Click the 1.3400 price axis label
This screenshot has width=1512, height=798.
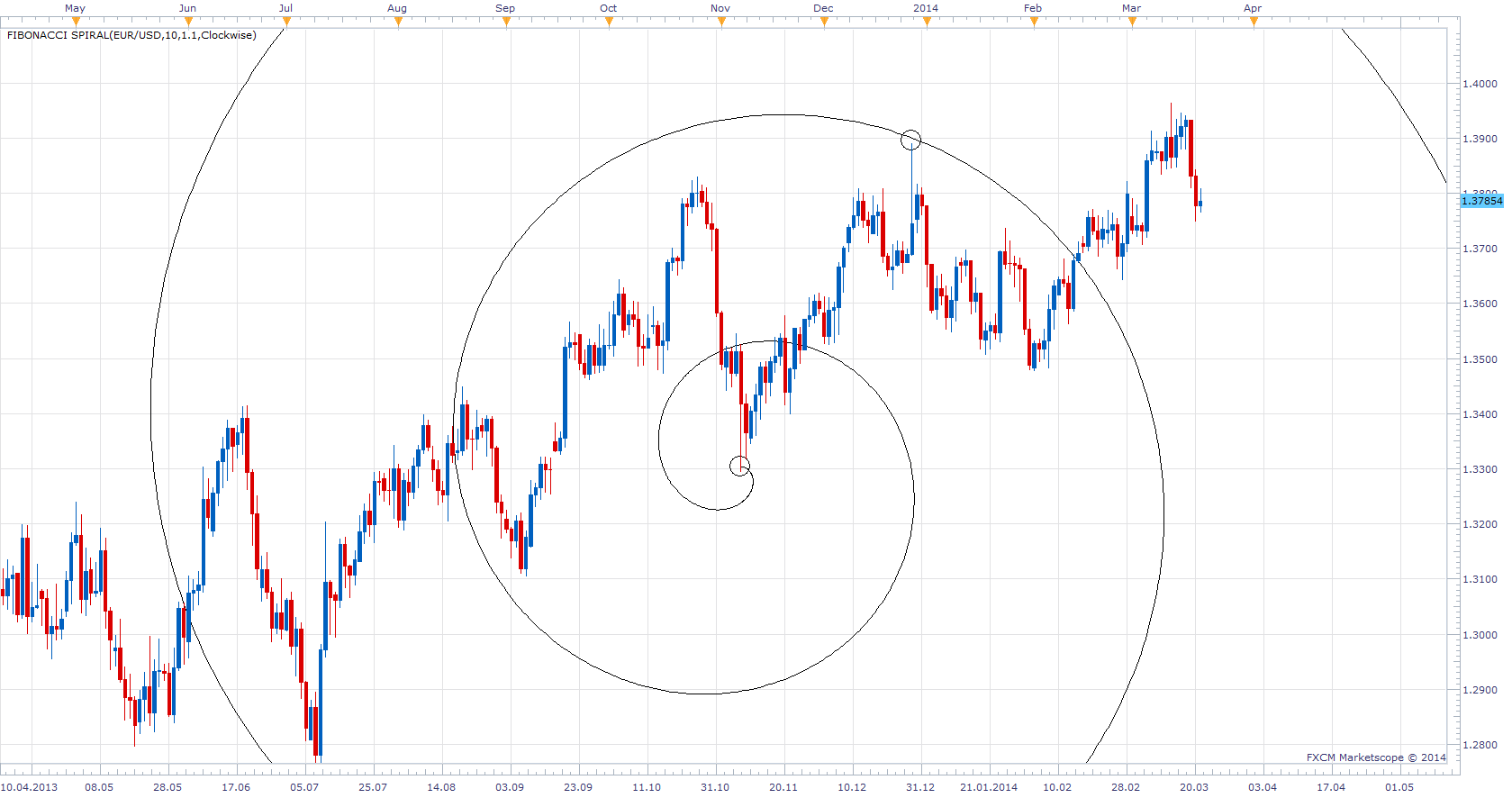1480,414
